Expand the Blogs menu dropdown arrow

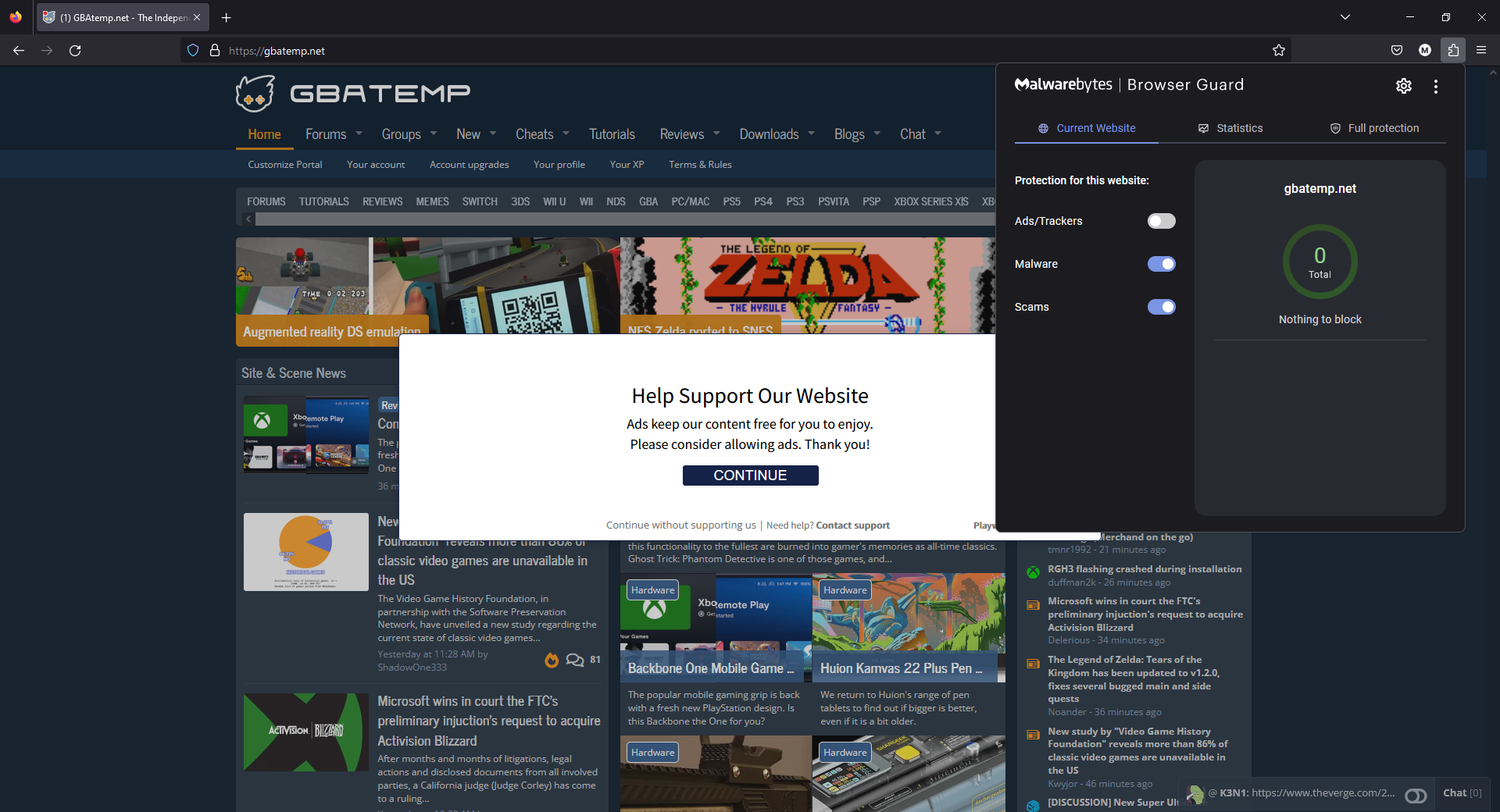click(x=877, y=134)
